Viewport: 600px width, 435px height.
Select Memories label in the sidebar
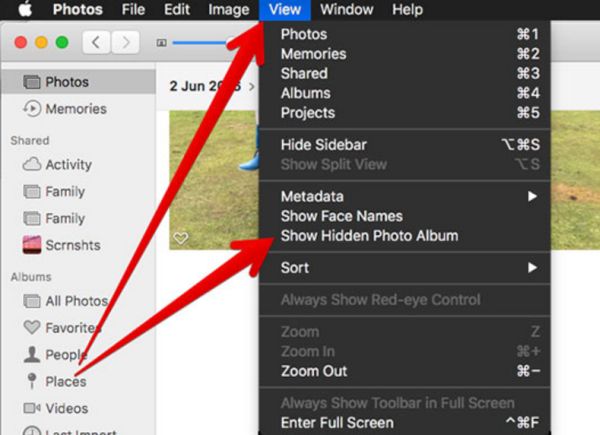[x=76, y=109]
